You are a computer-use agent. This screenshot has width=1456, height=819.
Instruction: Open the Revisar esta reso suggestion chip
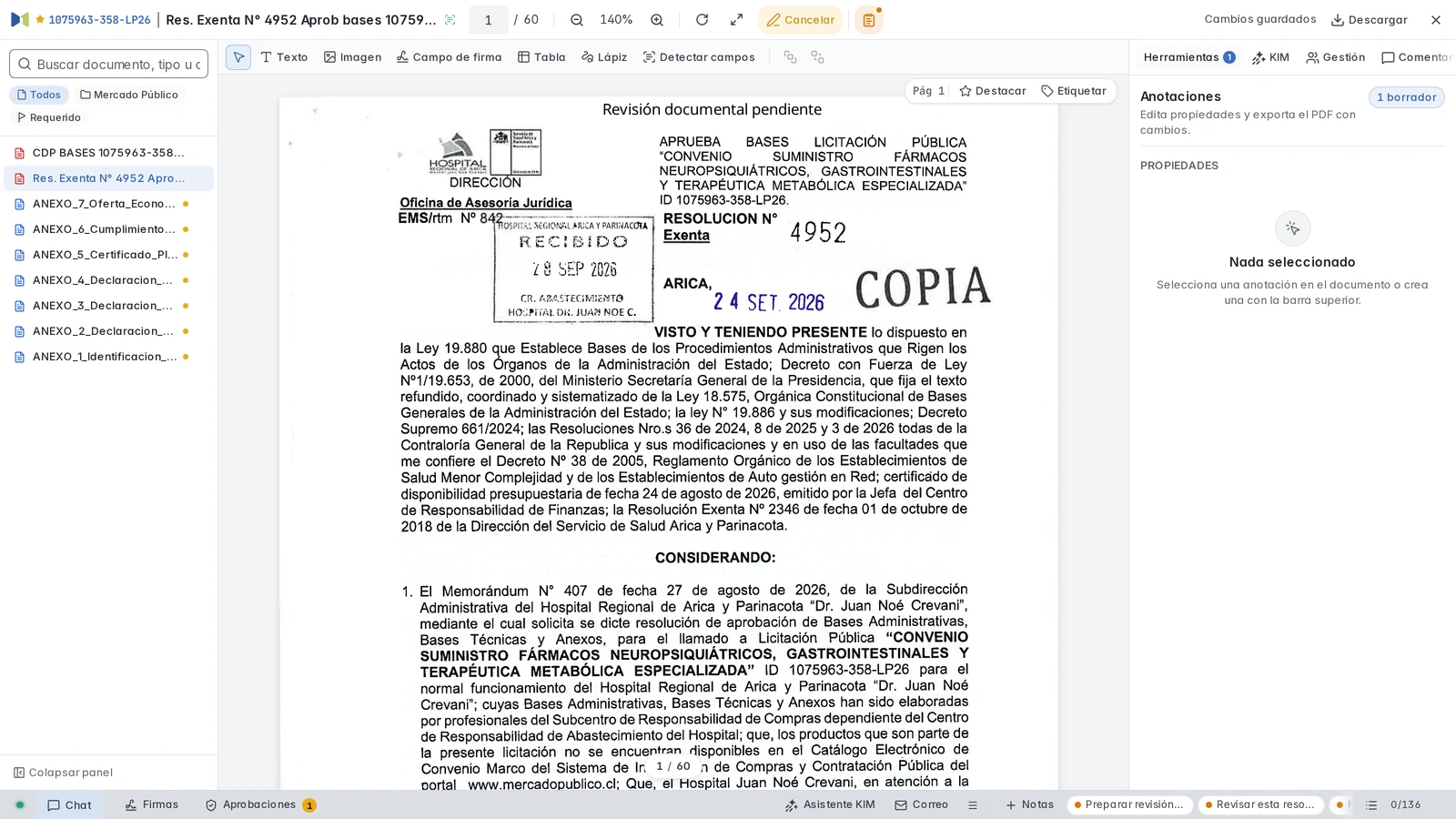pyautogui.click(x=1260, y=805)
